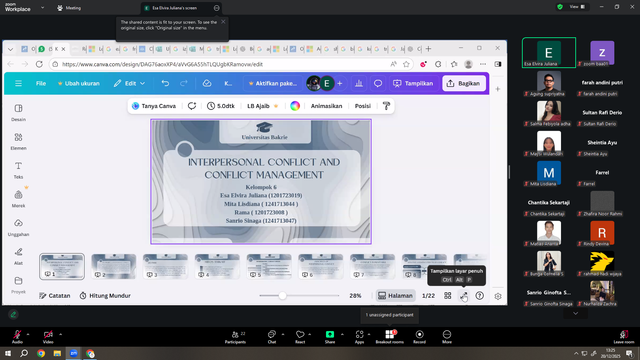Click Tanya Canva assistant button
Image resolution: width=640 pixels, height=360 pixels.
click(x=154, y=106)
